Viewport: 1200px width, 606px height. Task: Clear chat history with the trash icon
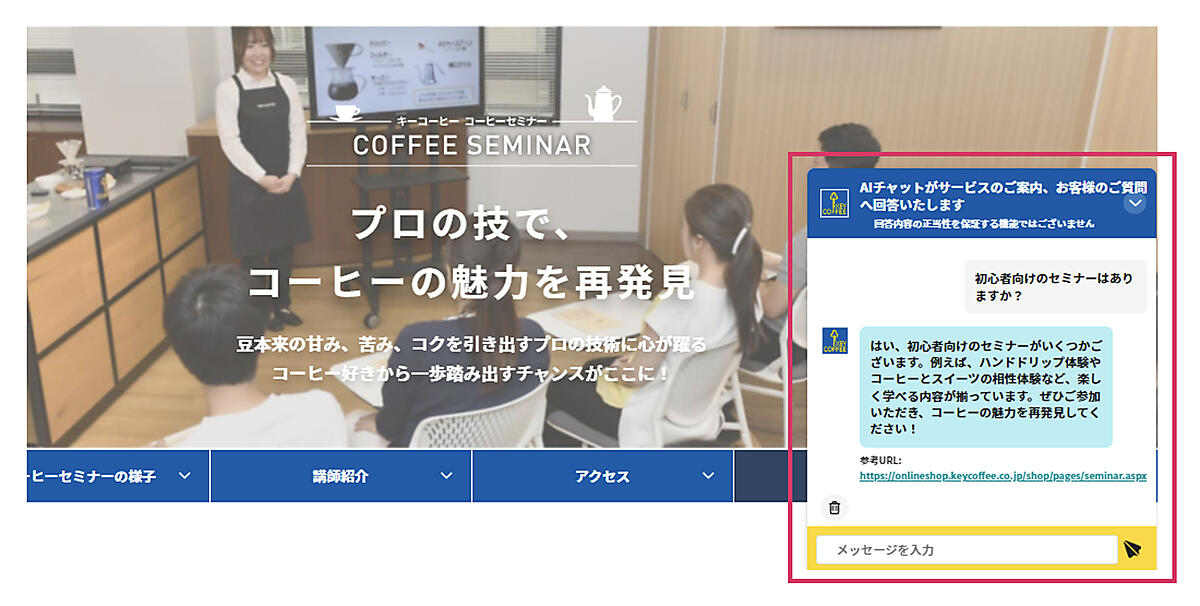click(x=833, y=507)
